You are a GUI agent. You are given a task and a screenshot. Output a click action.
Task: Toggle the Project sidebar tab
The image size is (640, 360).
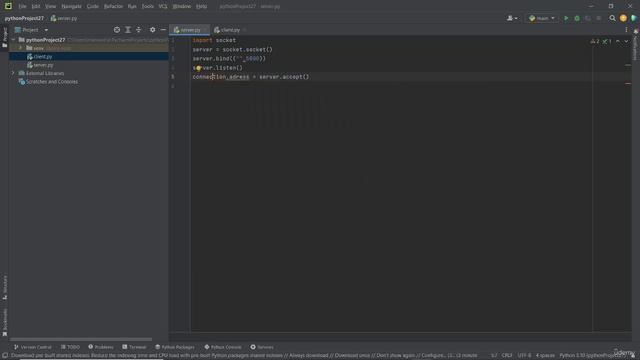(5, 38)
